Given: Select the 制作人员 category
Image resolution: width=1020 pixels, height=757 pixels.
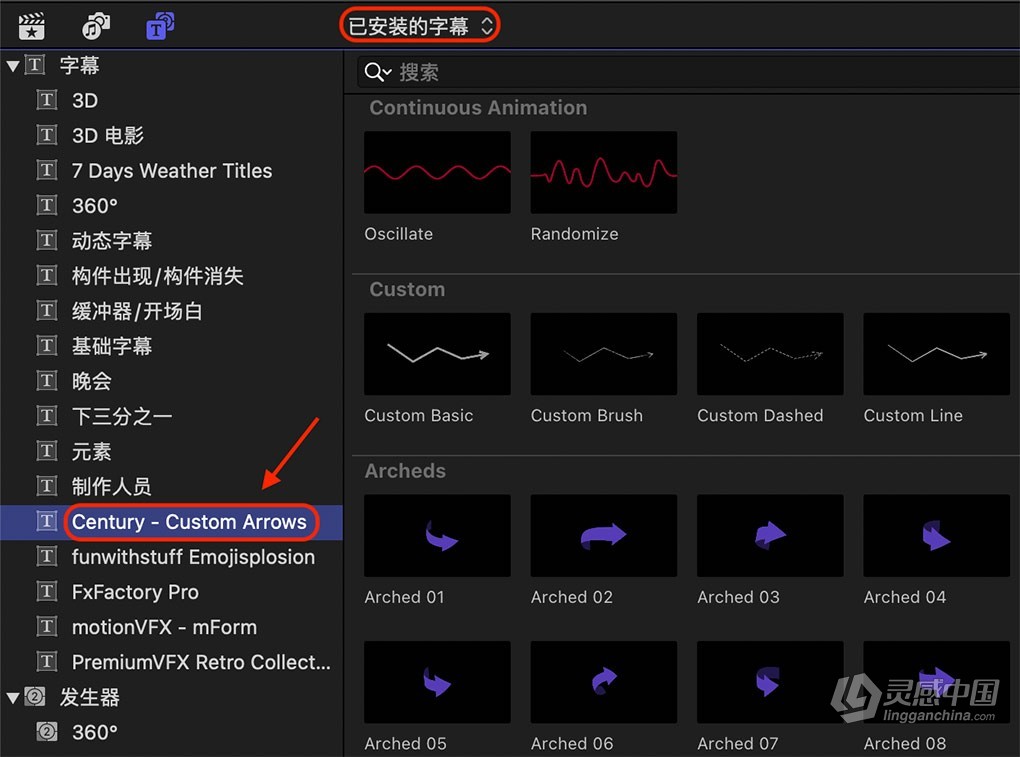Looking at the screenshot, I should (111, 486).
